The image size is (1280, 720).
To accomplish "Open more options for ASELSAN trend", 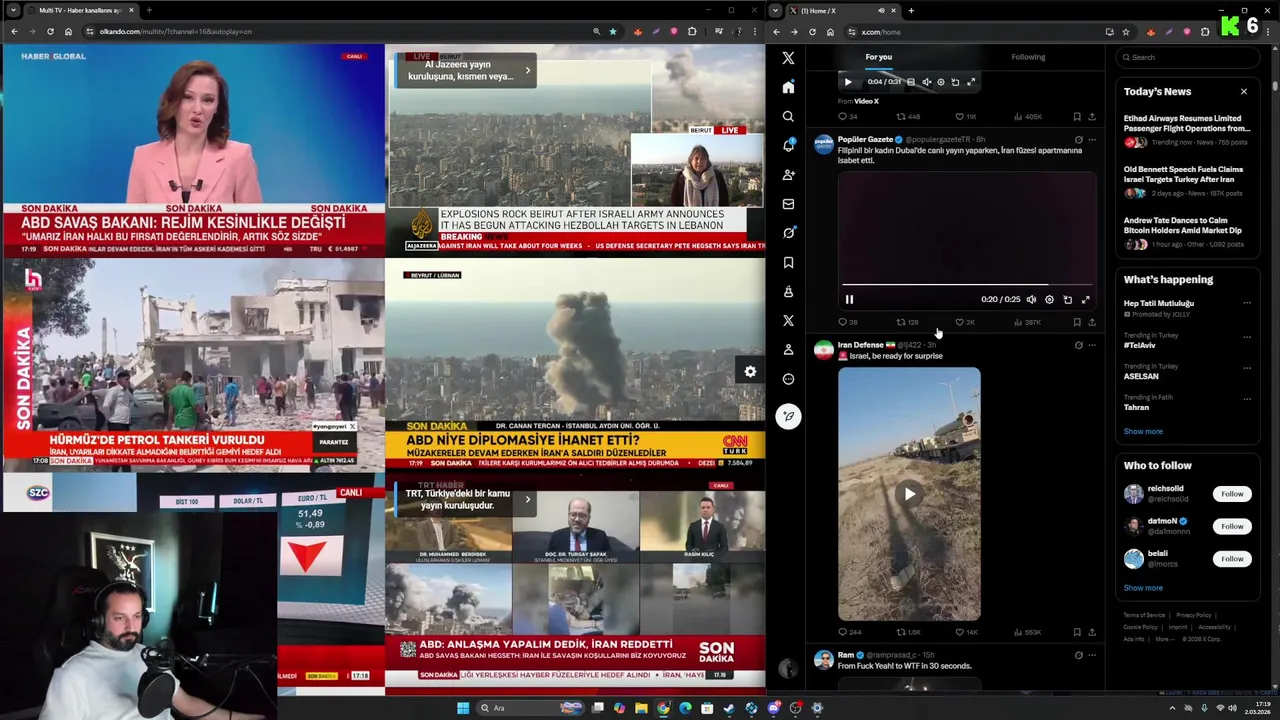I will click(1247, 368).
